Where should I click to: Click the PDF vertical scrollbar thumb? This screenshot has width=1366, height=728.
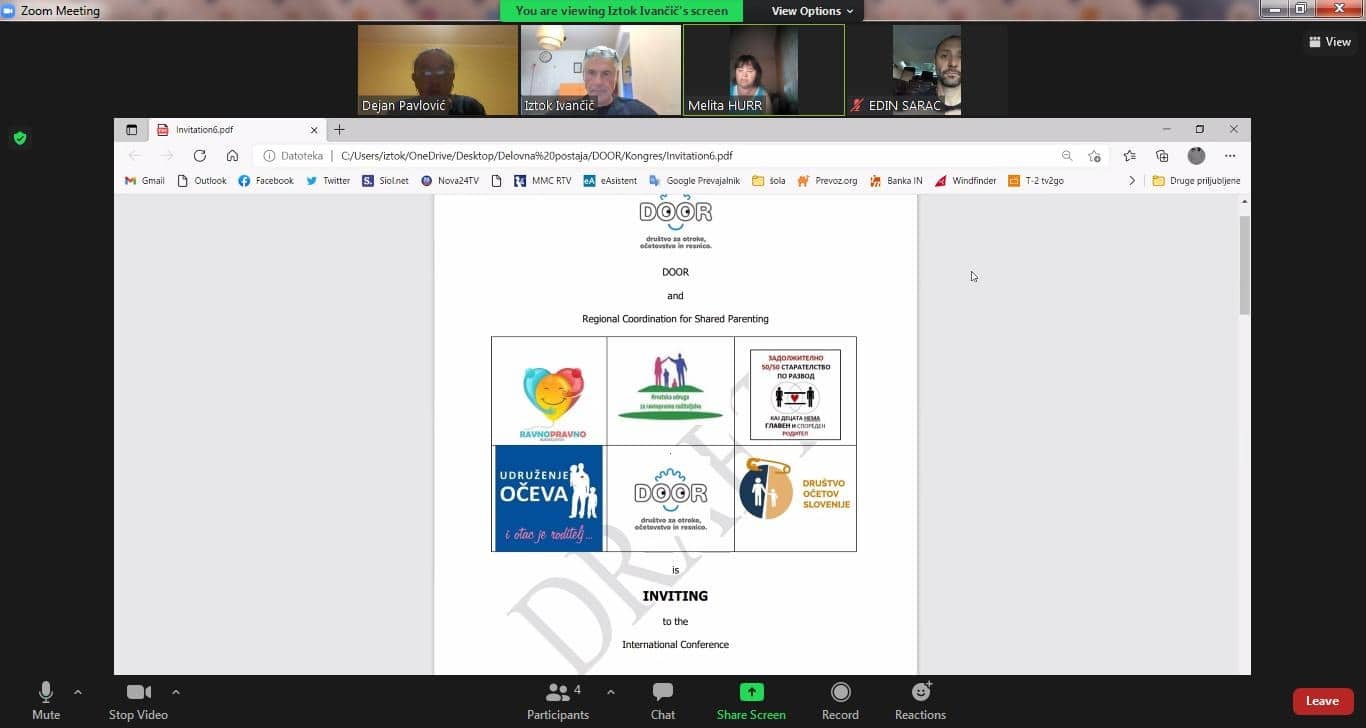point(1245,265)
